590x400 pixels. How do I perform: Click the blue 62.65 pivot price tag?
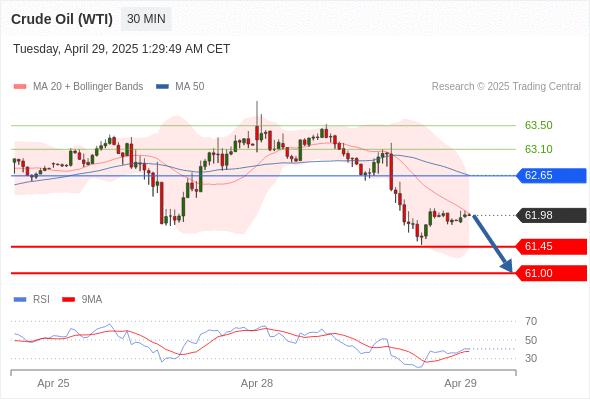point(551,175)
